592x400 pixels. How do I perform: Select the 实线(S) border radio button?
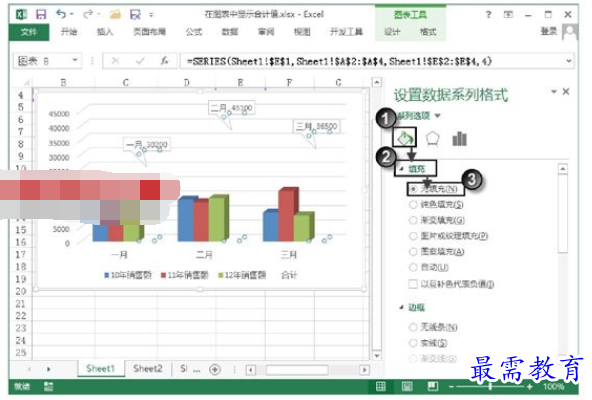coord(413,343)
